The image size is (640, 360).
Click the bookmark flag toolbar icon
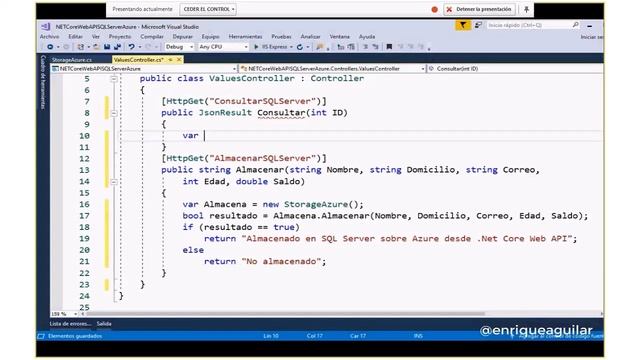coord(389,47)
